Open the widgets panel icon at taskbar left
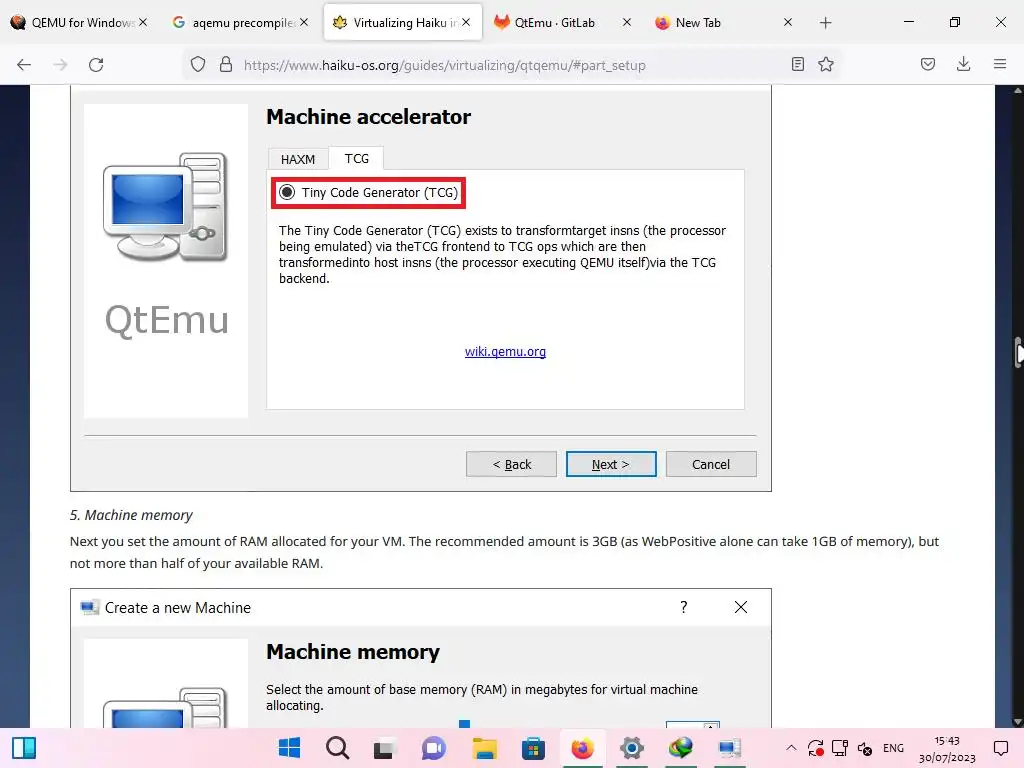1024x768 pixels. pyautogui.click(x=24, y=748)
